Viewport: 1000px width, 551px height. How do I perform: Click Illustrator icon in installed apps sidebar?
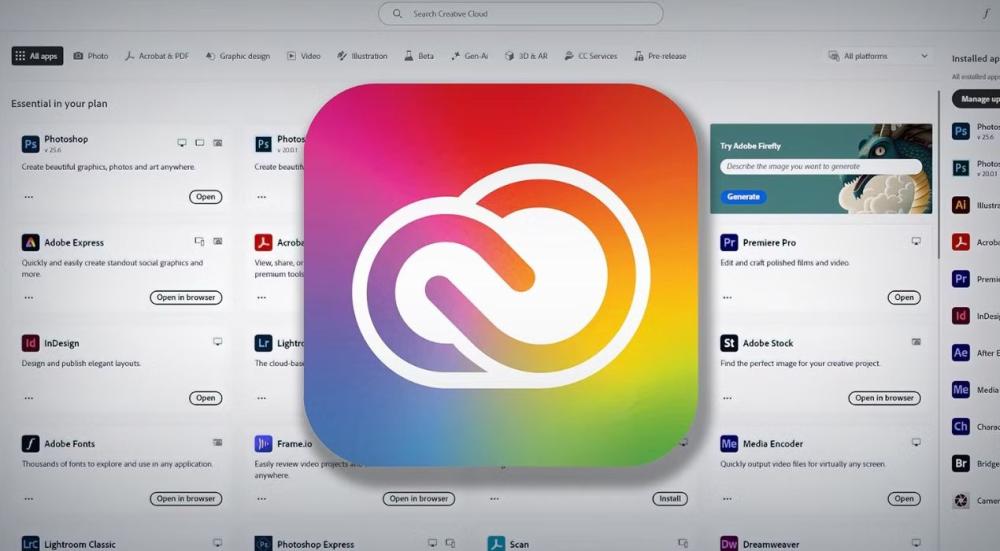960,205
